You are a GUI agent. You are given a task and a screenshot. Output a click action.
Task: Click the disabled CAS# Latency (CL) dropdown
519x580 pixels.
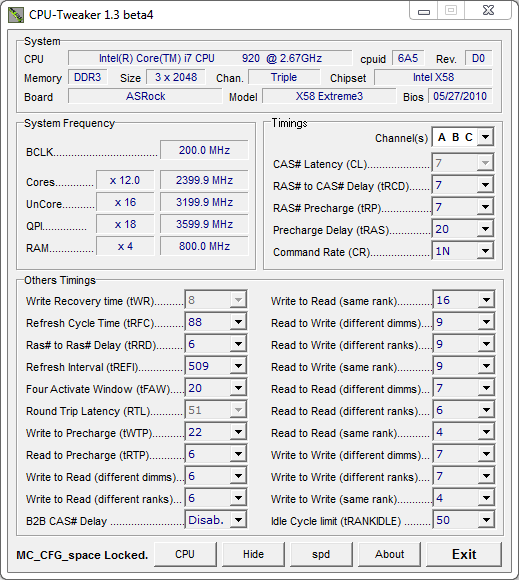pos(462,163)
